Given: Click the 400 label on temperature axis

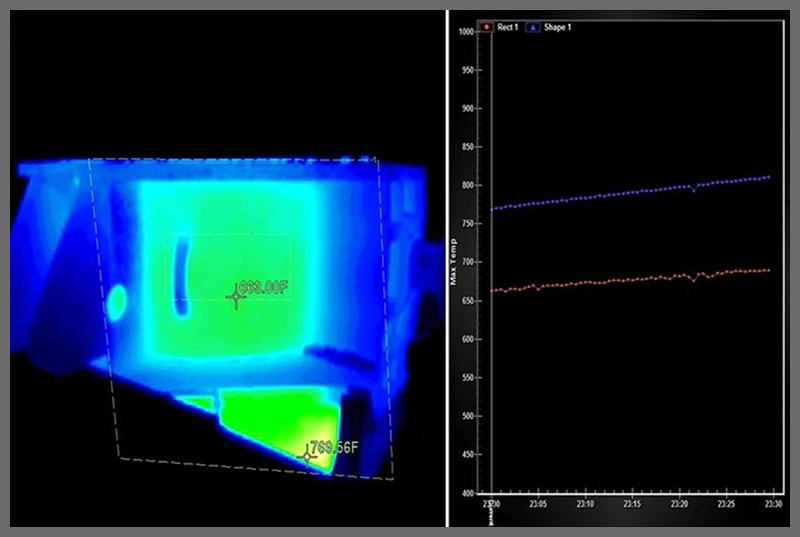Looking at the screenshot, I should point(467,493).
